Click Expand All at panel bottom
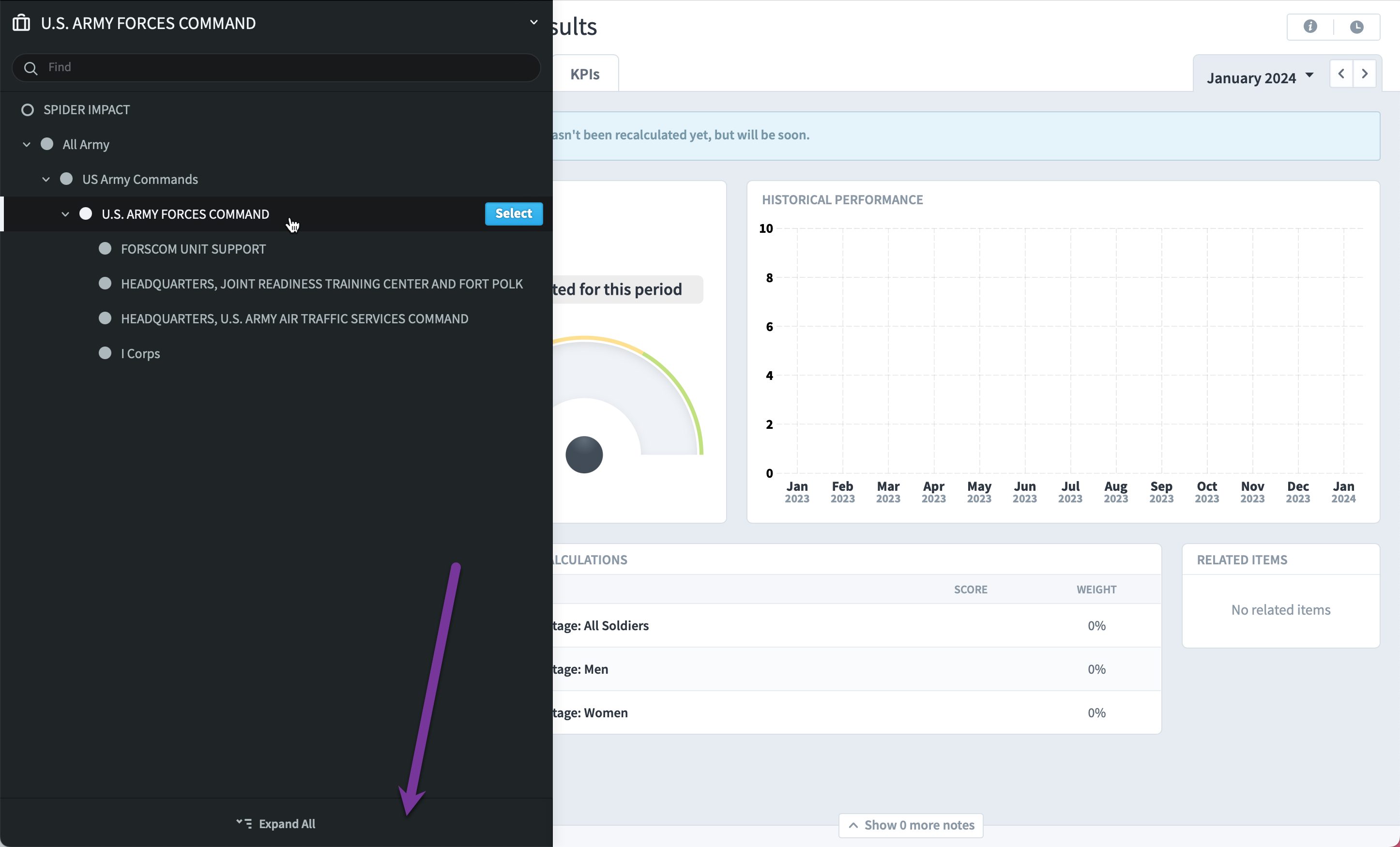Image resolution: width=1400 pixels, height=847 pixels. [276, 824]
